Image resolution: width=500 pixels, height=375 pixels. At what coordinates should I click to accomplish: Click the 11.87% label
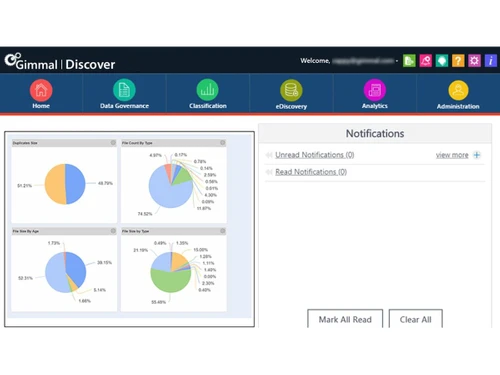click(204, 208)
